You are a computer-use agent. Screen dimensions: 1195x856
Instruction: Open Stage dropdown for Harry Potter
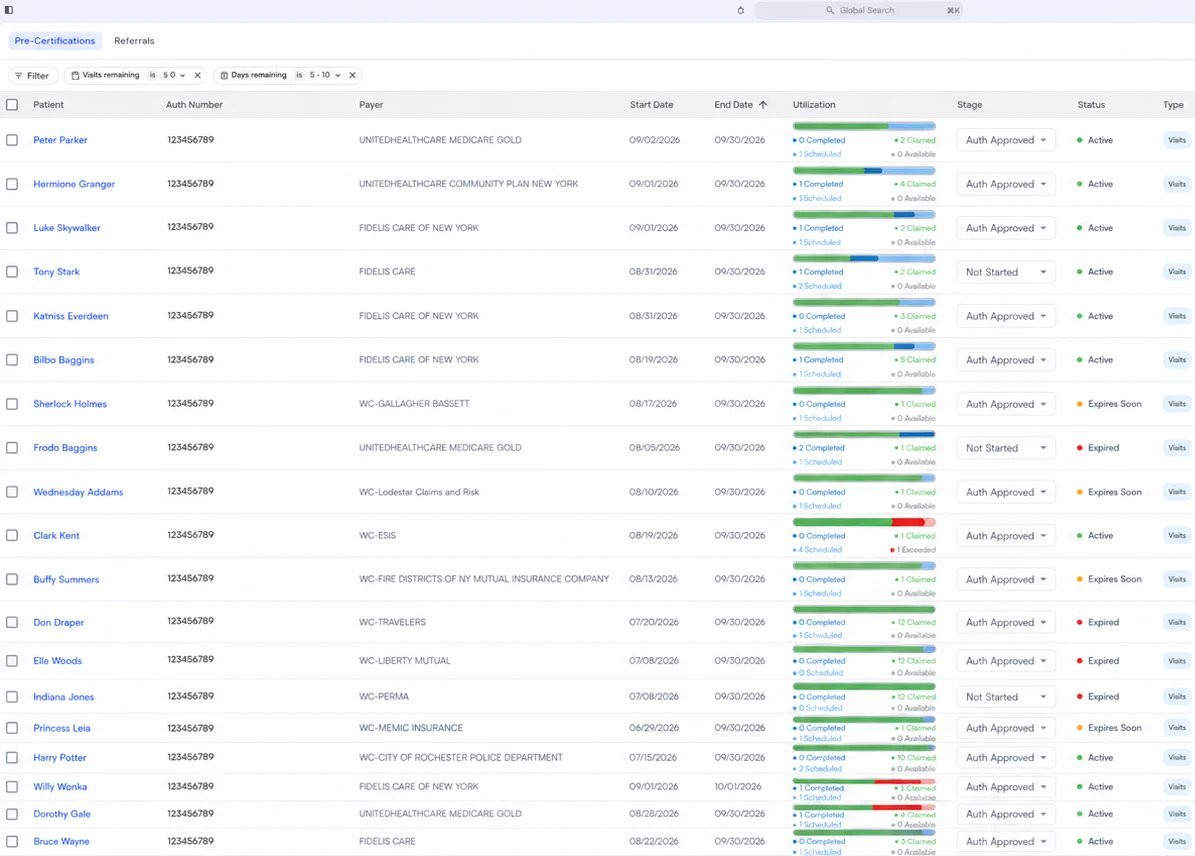pos(1006,758)
